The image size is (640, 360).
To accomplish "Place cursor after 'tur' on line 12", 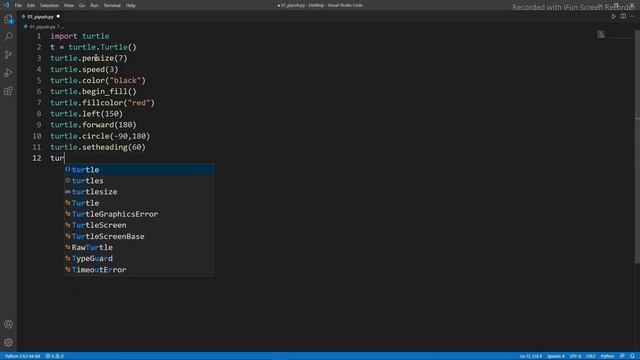I will pos(64,158).
